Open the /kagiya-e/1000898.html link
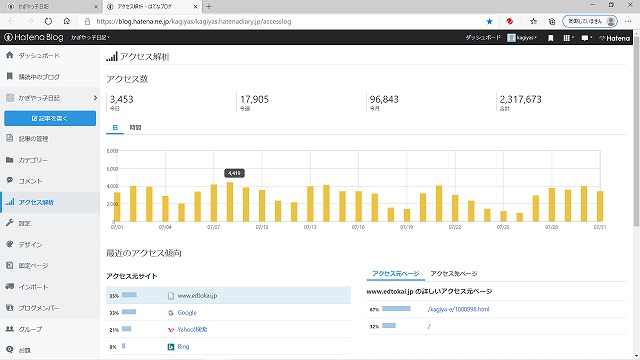 [458, 309]
